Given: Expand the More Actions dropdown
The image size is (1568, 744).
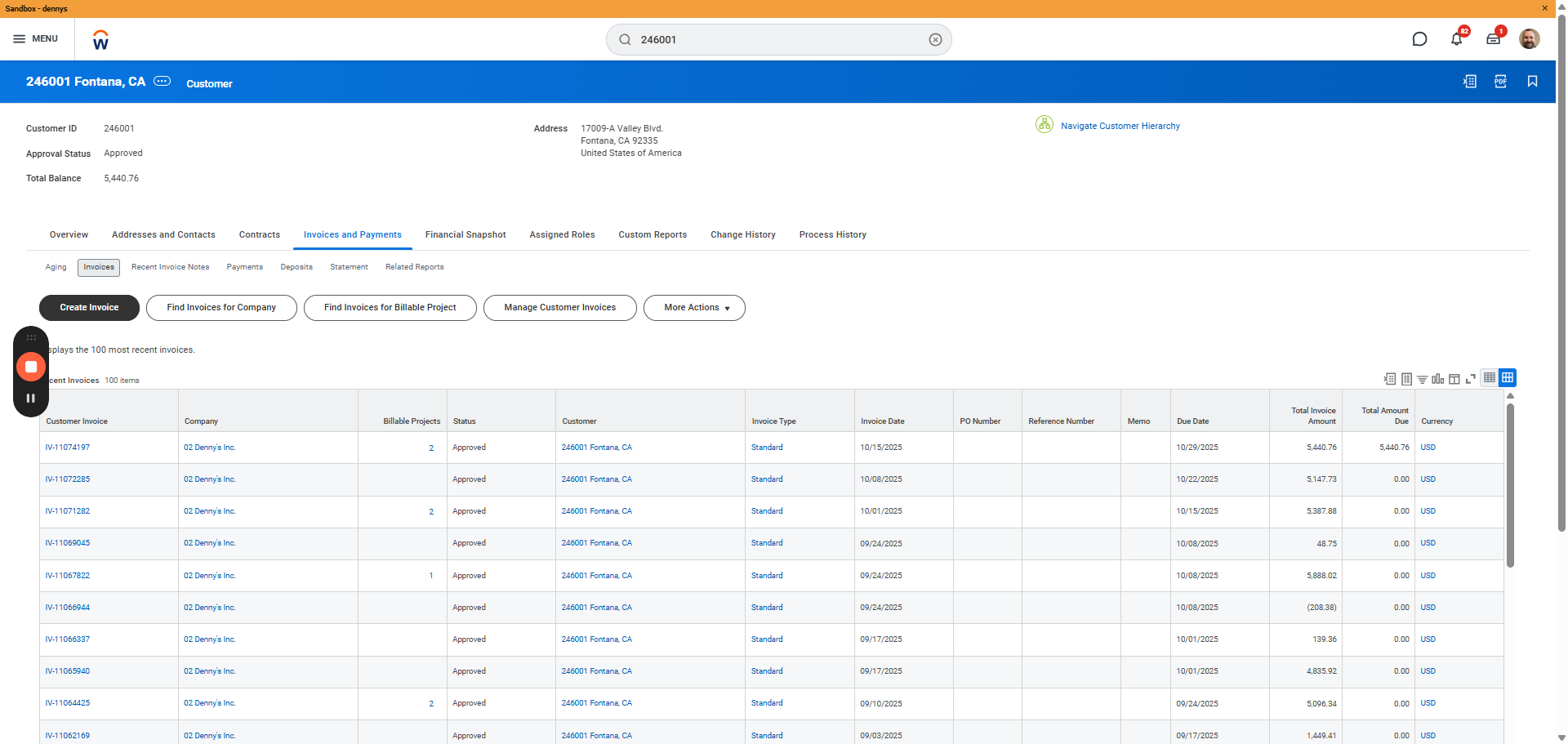Looking at the screenshot, I should click(694, 308).
